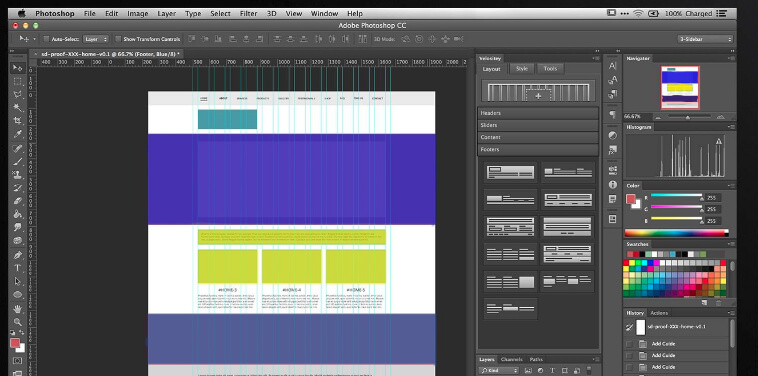Select the Brush tool
This screenshot has height=376, width=758.
pos(17,161)
